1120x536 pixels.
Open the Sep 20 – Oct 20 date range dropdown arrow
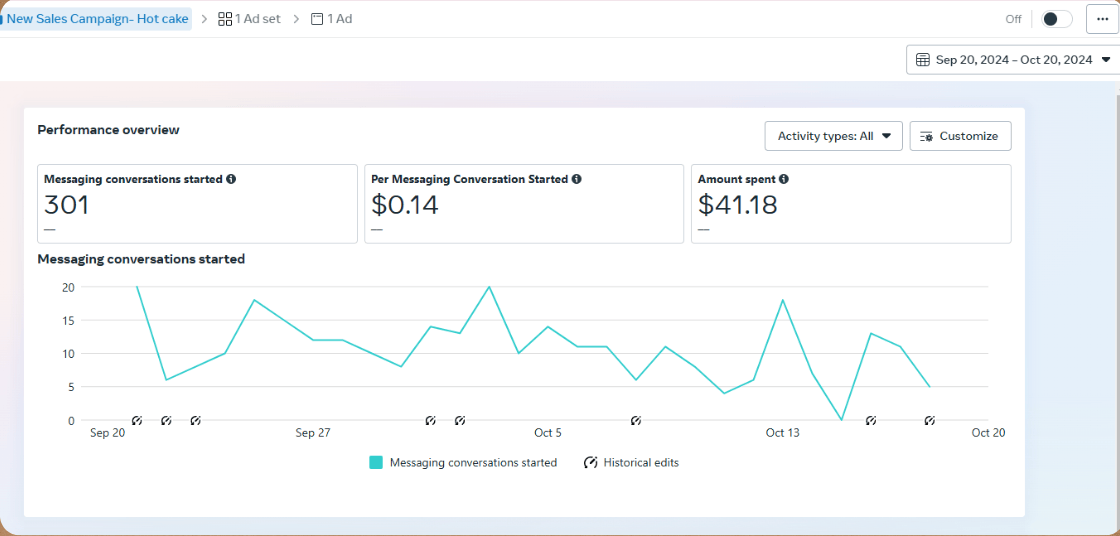1105,60
